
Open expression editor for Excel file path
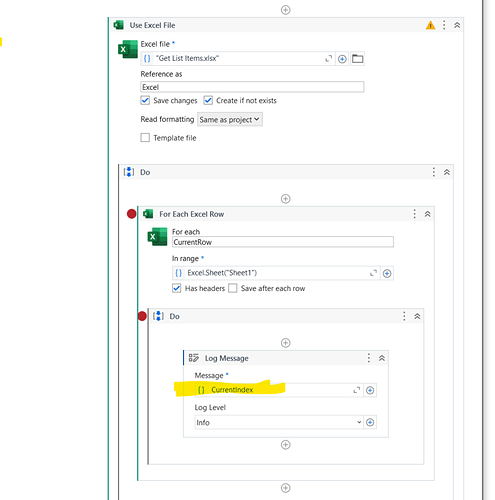click(x=328, y=59)
